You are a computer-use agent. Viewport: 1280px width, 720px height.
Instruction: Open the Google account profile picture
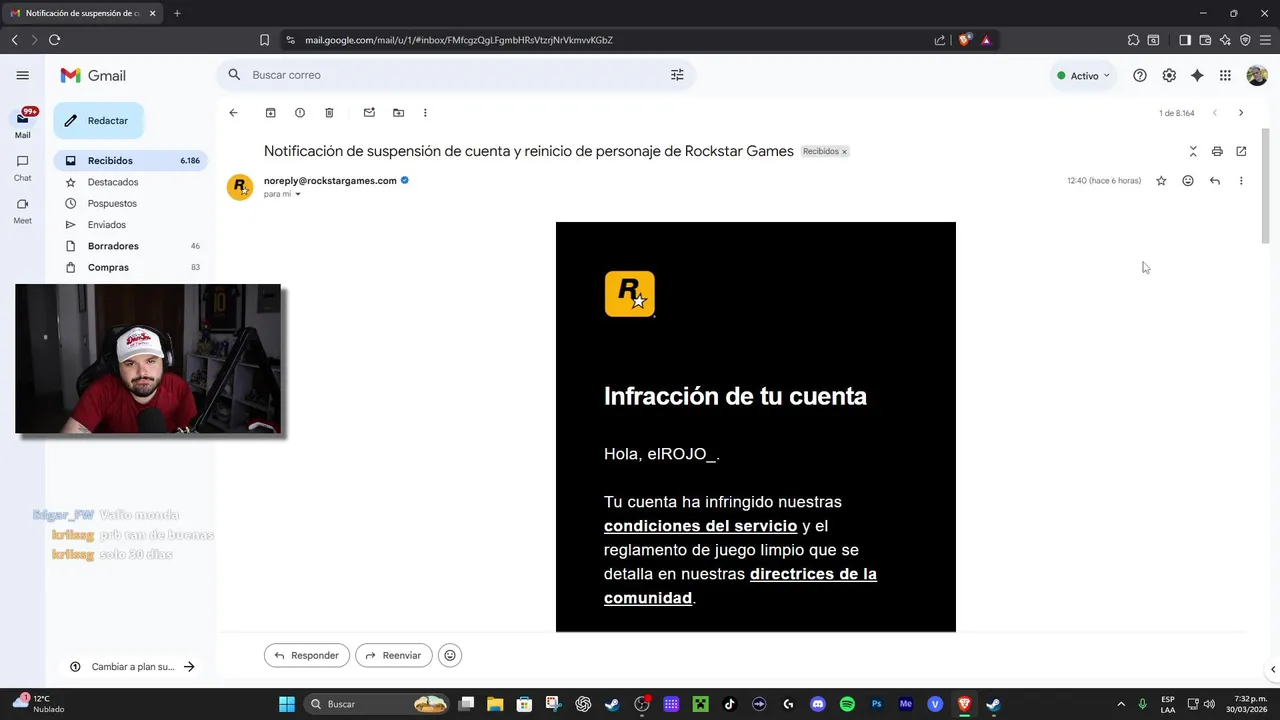pyautogui.click(x=1257, y=75)
